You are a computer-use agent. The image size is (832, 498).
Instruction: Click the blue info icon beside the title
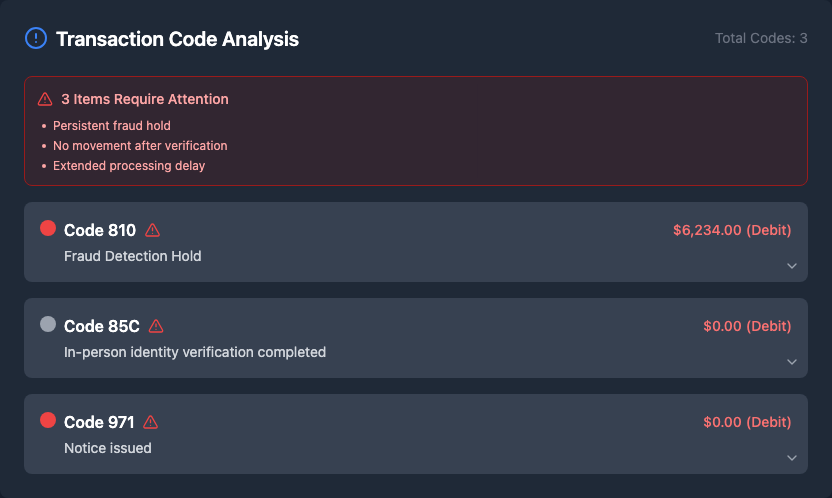[36, 39]
